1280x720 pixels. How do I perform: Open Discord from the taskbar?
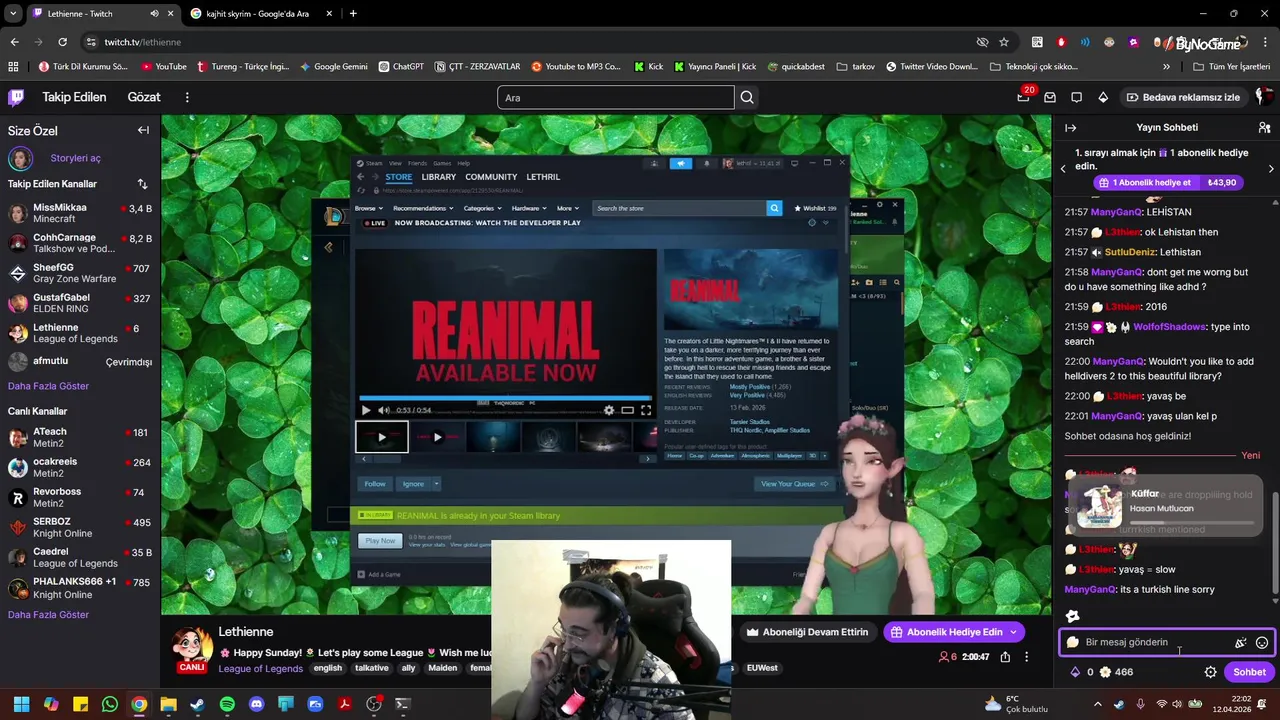[257, 704]
